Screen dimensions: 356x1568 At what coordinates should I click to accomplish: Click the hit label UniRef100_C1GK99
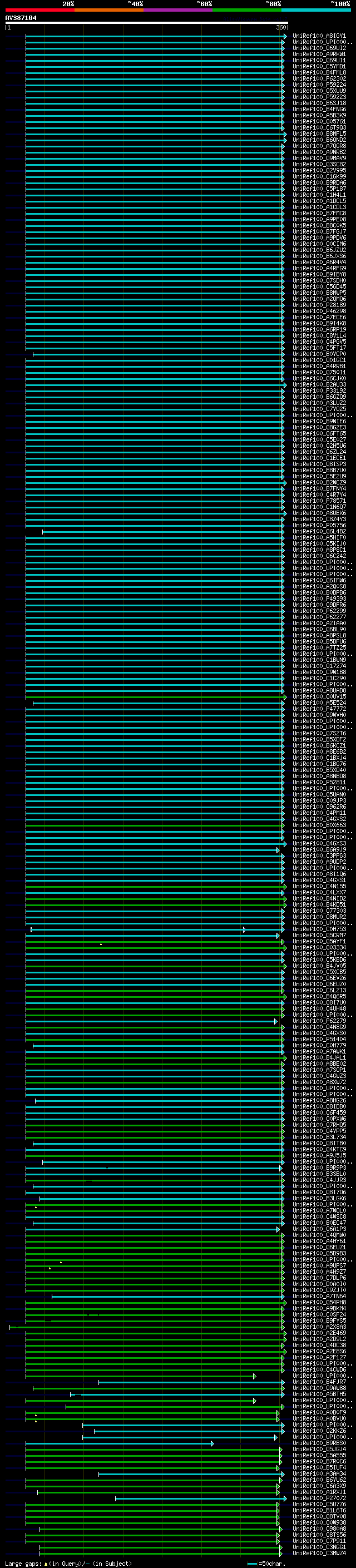319,176
